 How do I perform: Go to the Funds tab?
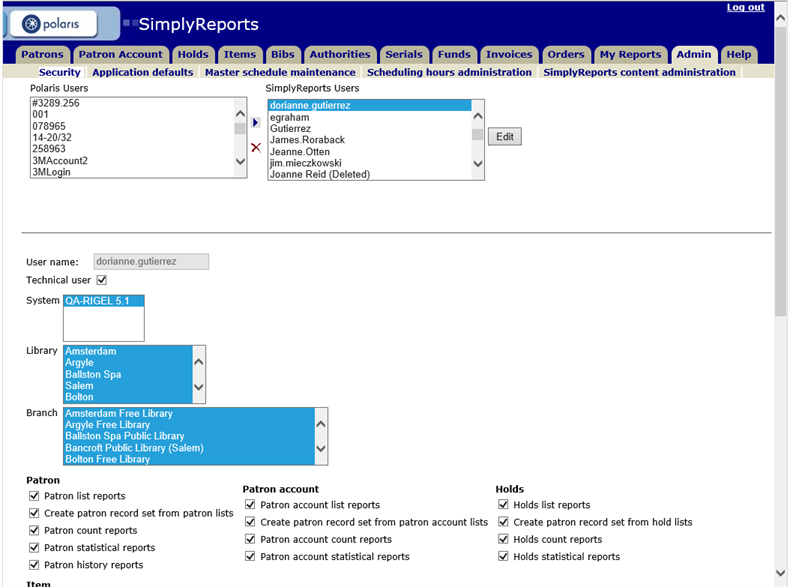[x=454, y=54]
